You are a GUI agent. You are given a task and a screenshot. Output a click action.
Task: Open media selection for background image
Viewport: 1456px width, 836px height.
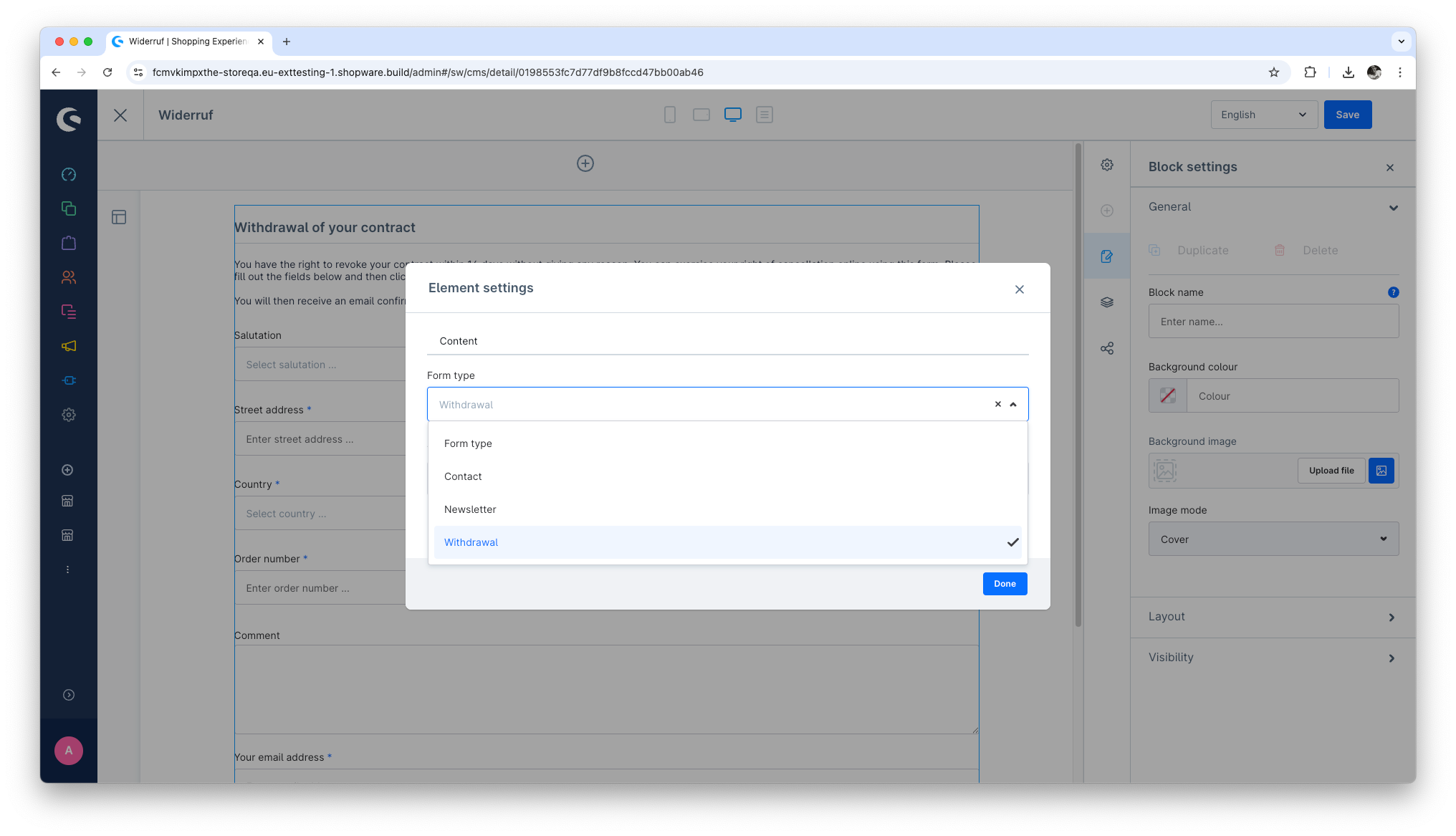click(1381, 471)
